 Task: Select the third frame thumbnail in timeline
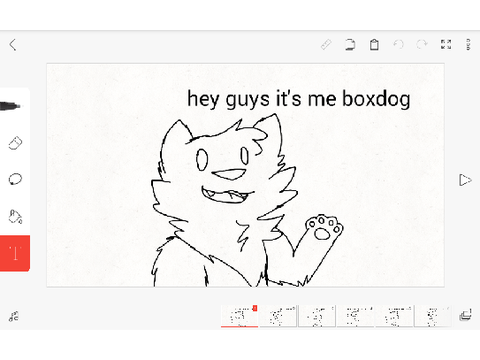point(317,316)
